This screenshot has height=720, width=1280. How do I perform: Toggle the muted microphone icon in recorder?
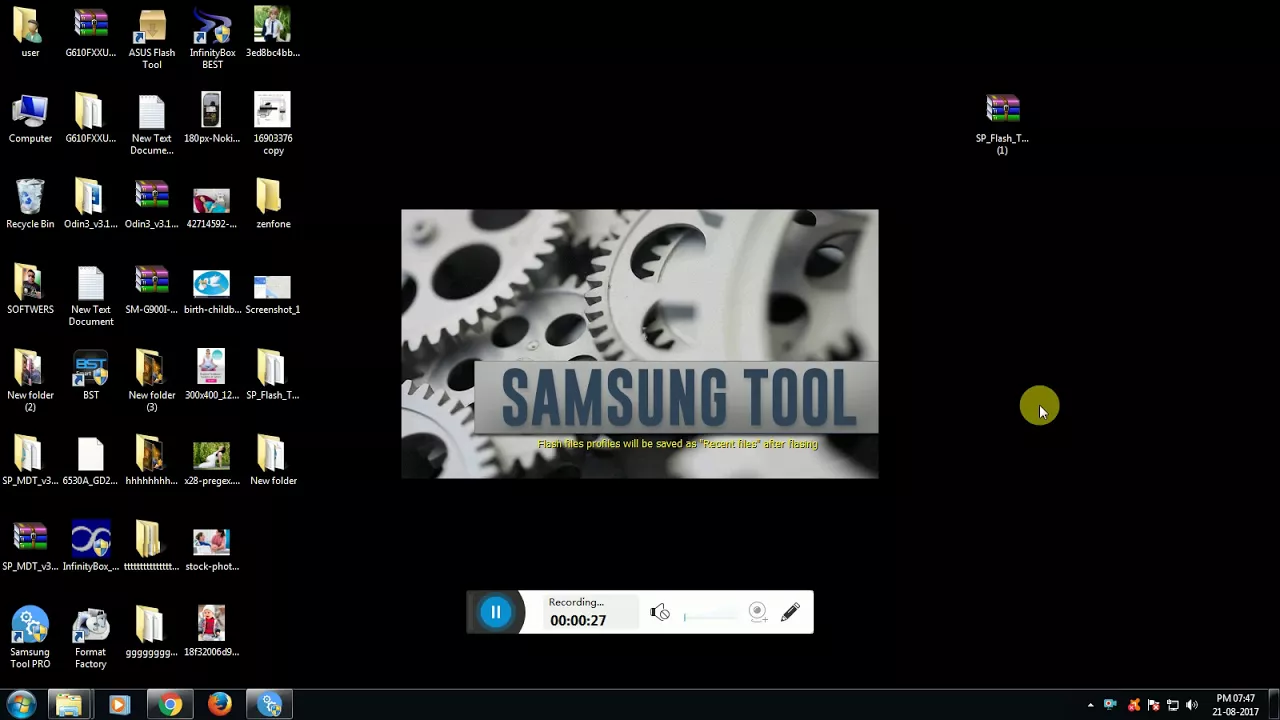(660, 613)
